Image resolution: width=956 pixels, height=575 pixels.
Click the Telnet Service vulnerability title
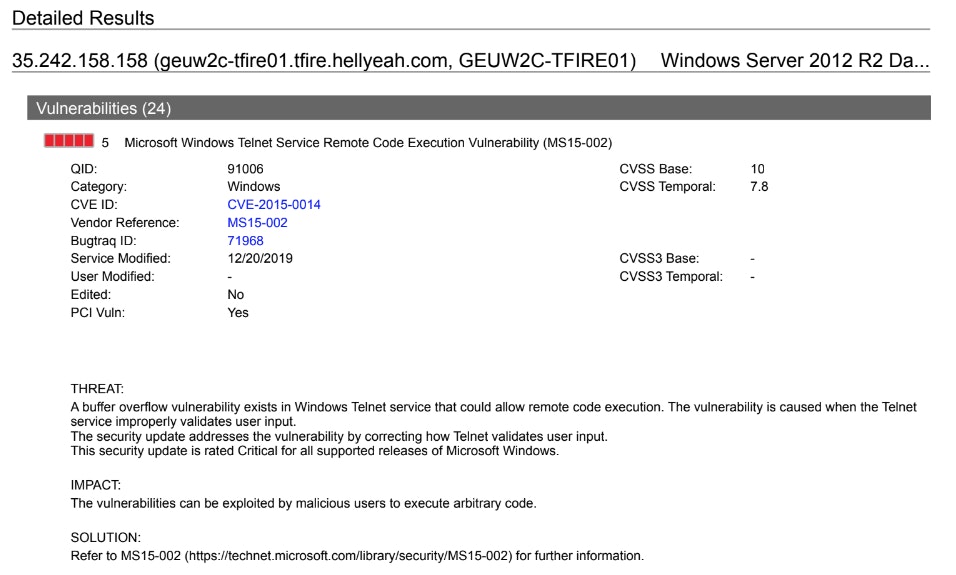(x=368, y=143)
